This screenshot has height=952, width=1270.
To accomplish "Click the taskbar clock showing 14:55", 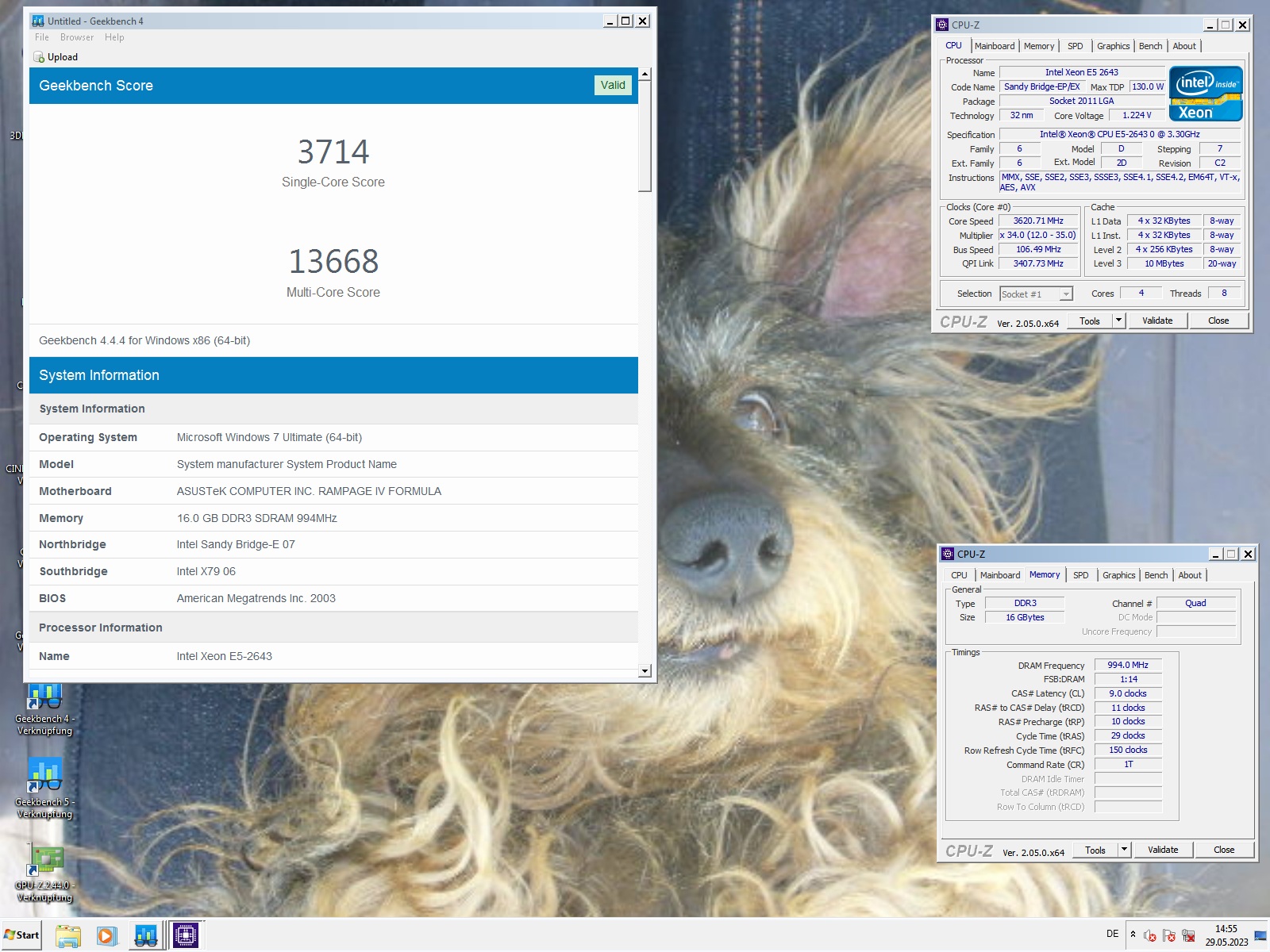I will coord(1226,935).
